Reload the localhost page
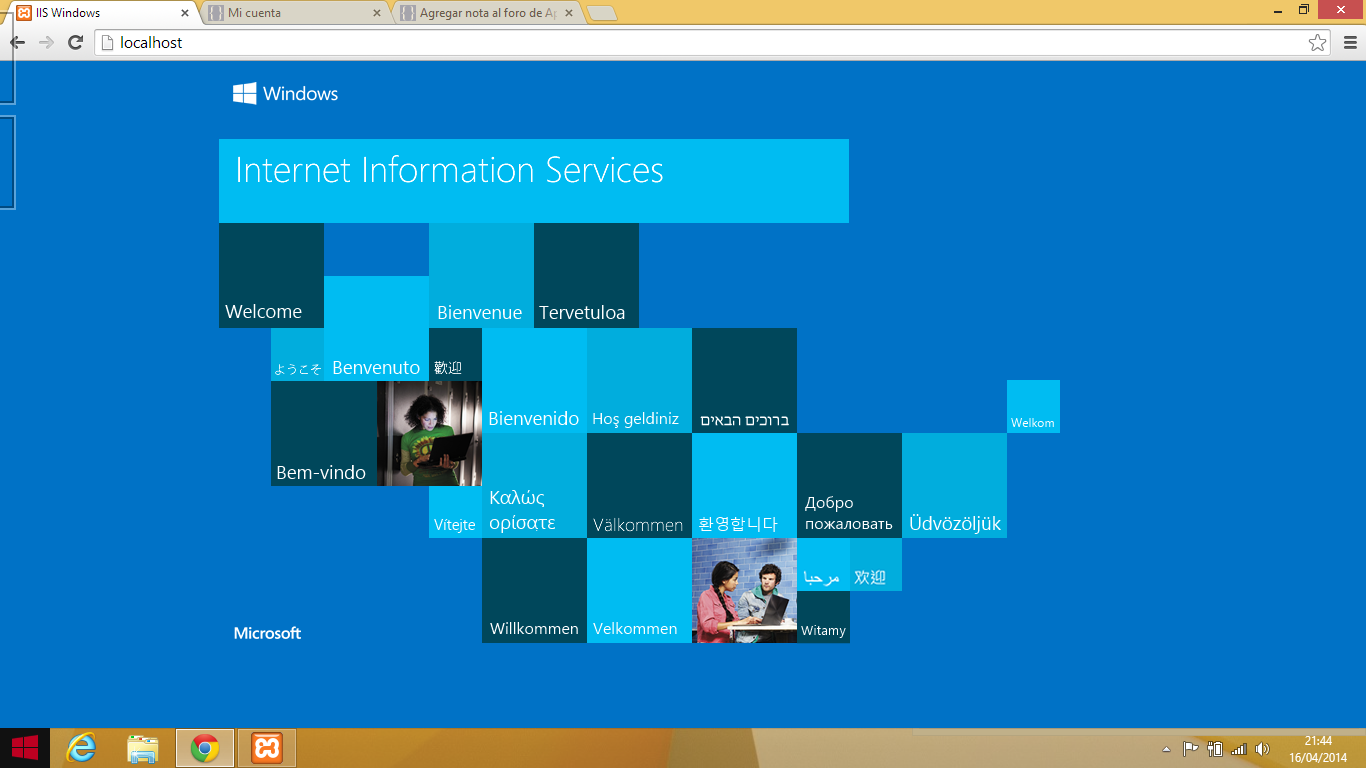The width and height of the screenshot is (1366, 768). tap(75, 42)
